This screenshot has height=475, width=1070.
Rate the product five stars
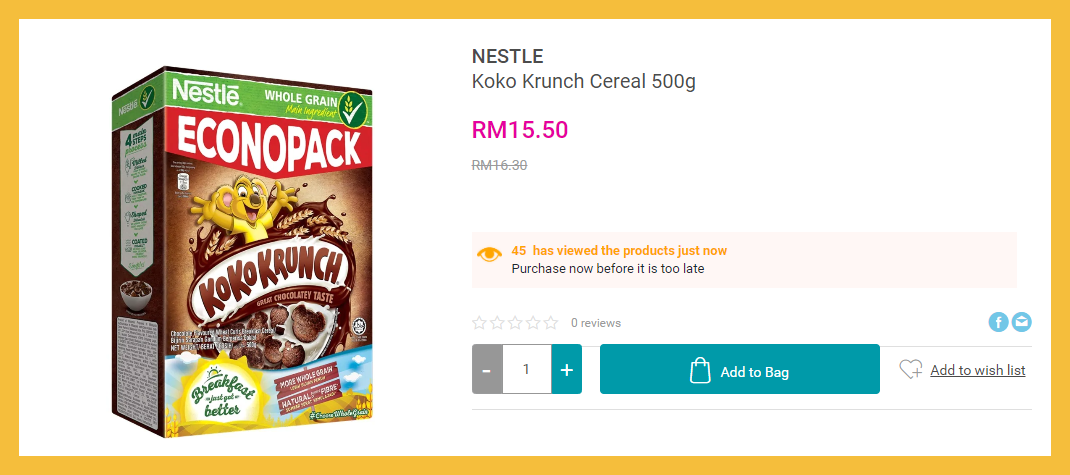pos(551,323)
